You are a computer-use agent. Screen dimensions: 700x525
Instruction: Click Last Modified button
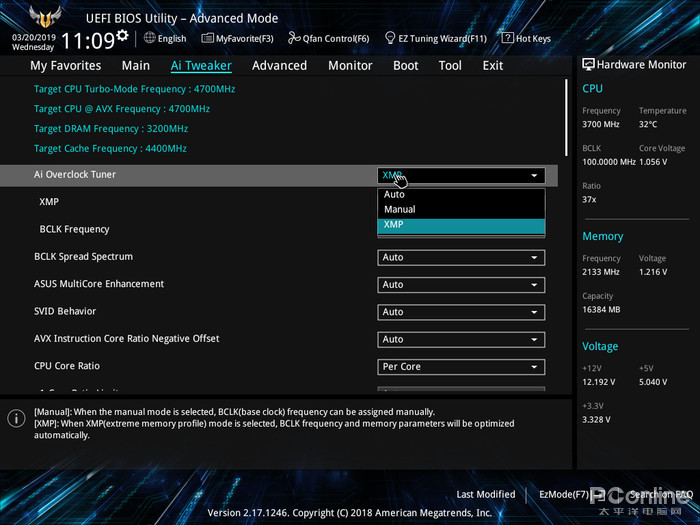(486, 494)
